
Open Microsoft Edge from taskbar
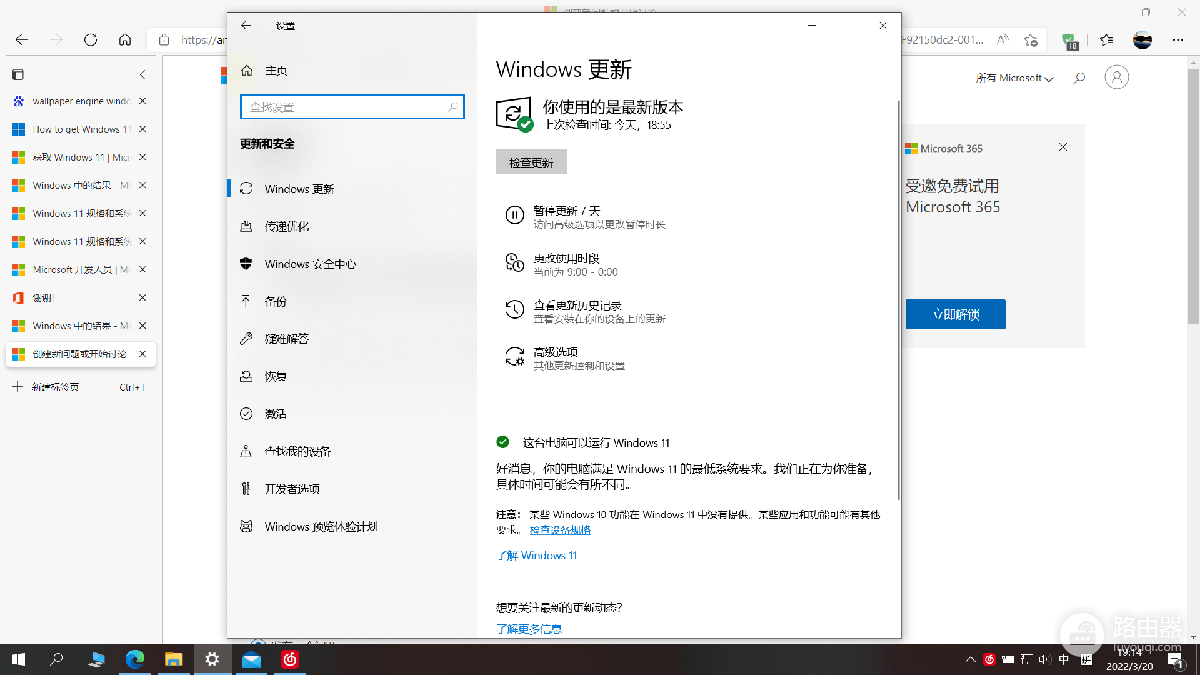135,659
